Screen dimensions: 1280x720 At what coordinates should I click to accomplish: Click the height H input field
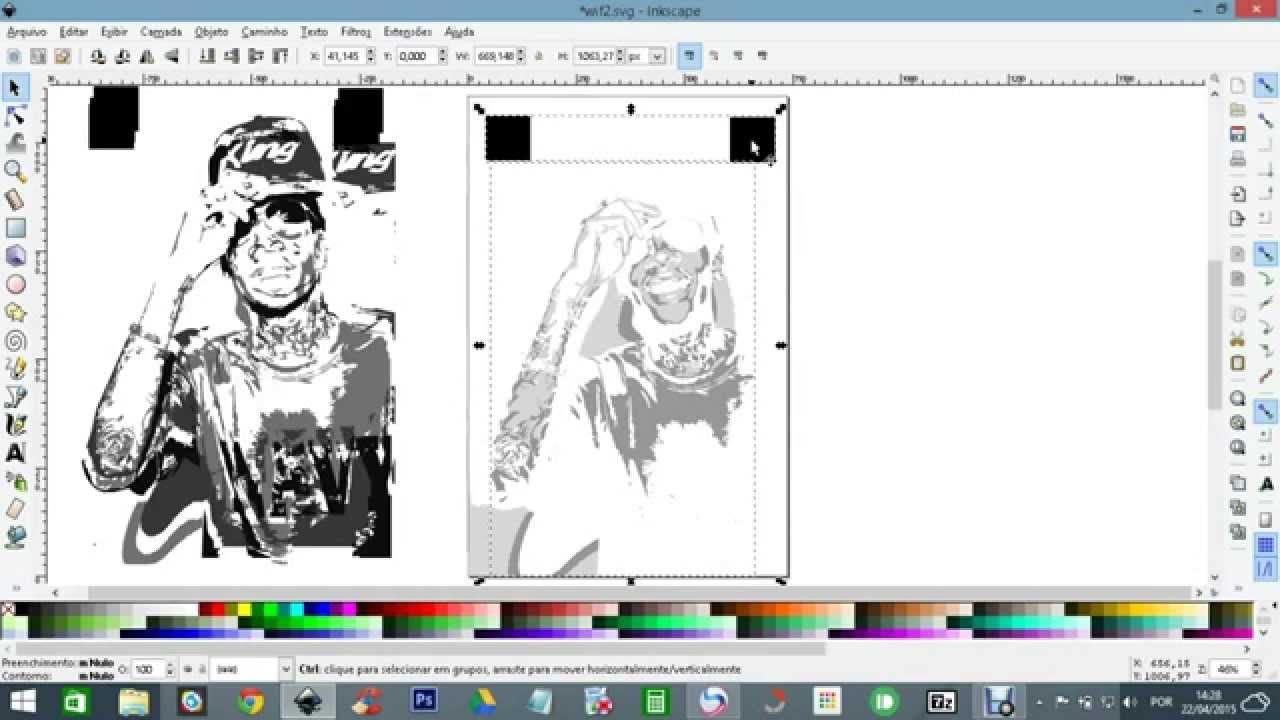(594, 57)
